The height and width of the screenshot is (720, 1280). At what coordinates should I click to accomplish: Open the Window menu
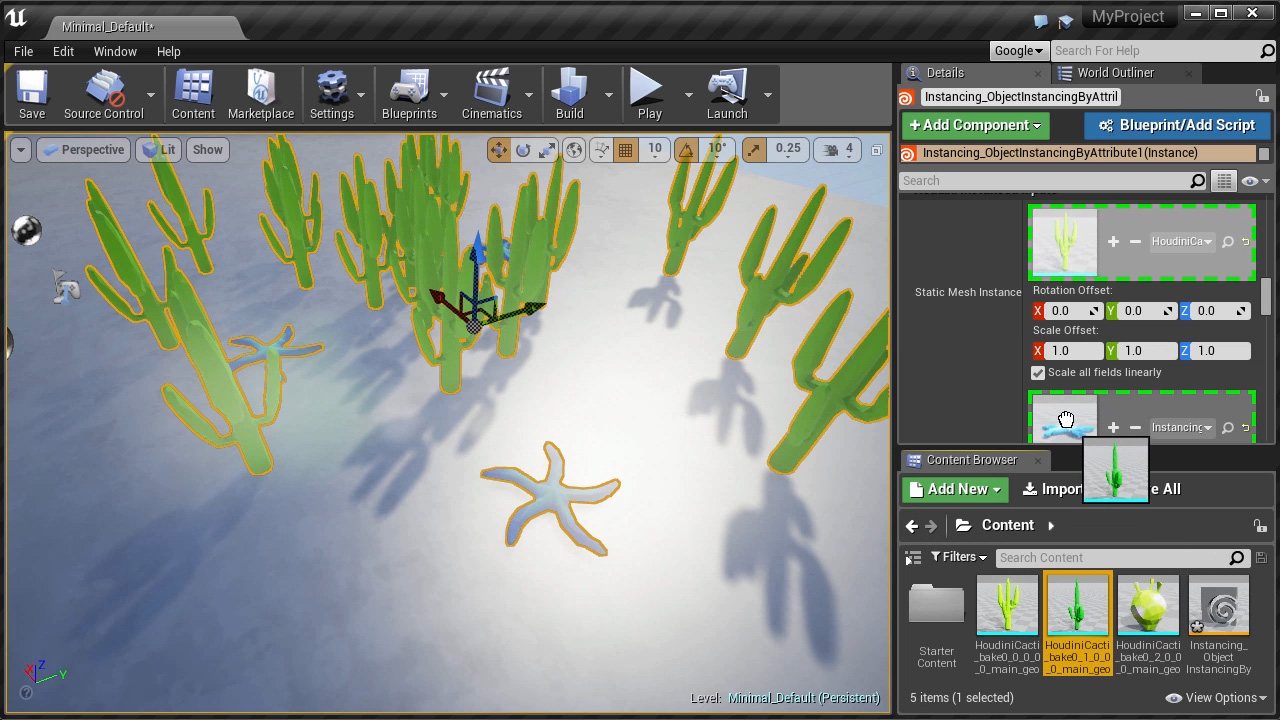114,51
